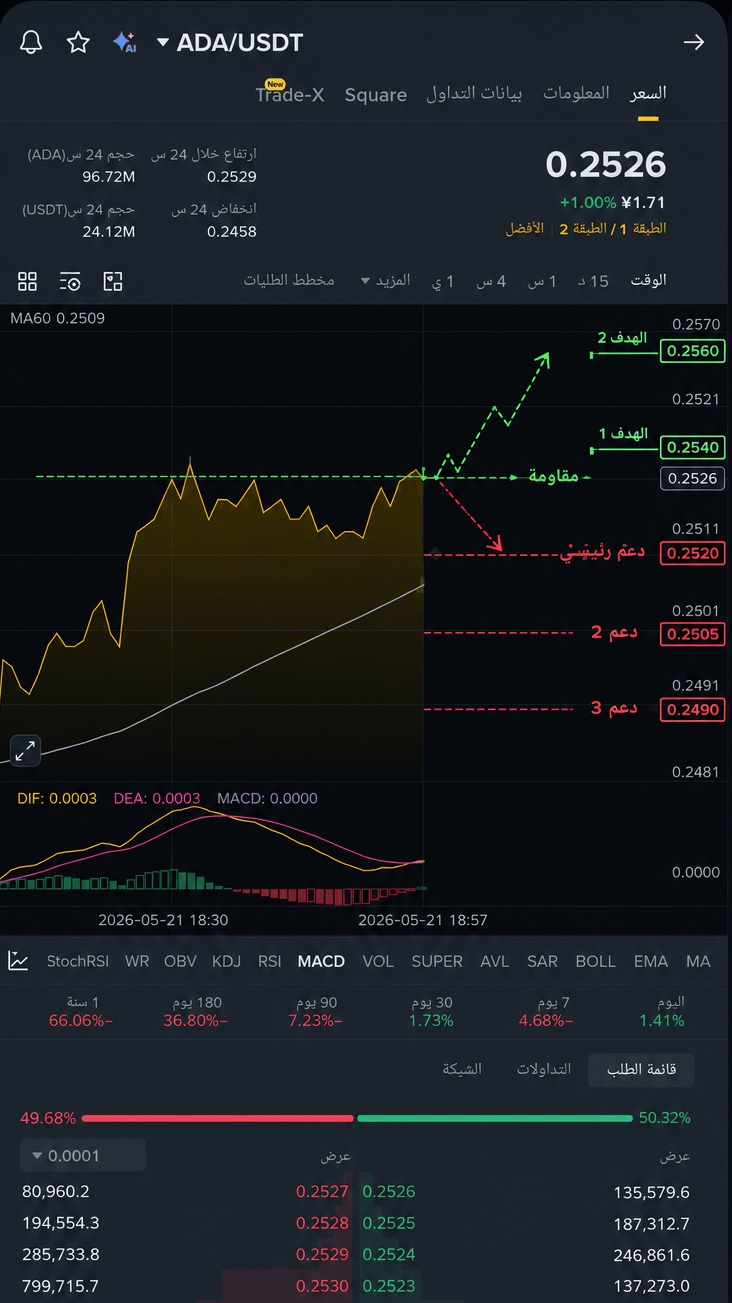
Task: Open chart display settings icon
Action: tap(70, 281)
